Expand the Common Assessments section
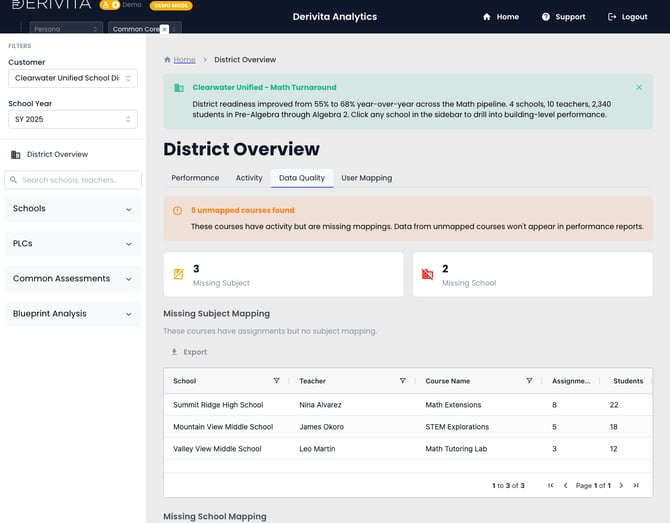This screenshot has height=523, width=670. point(73,279)
